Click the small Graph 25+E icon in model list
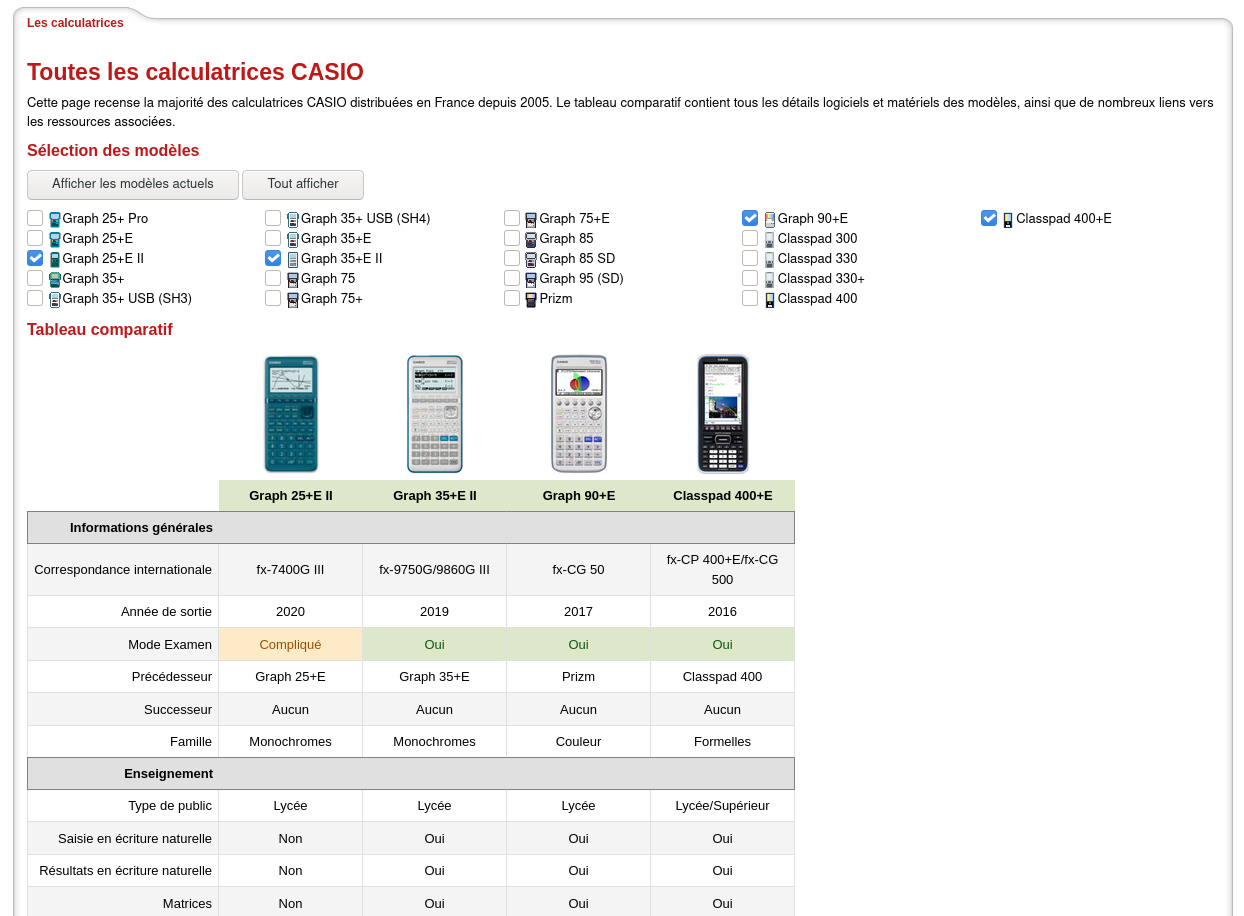 (55, 239)
